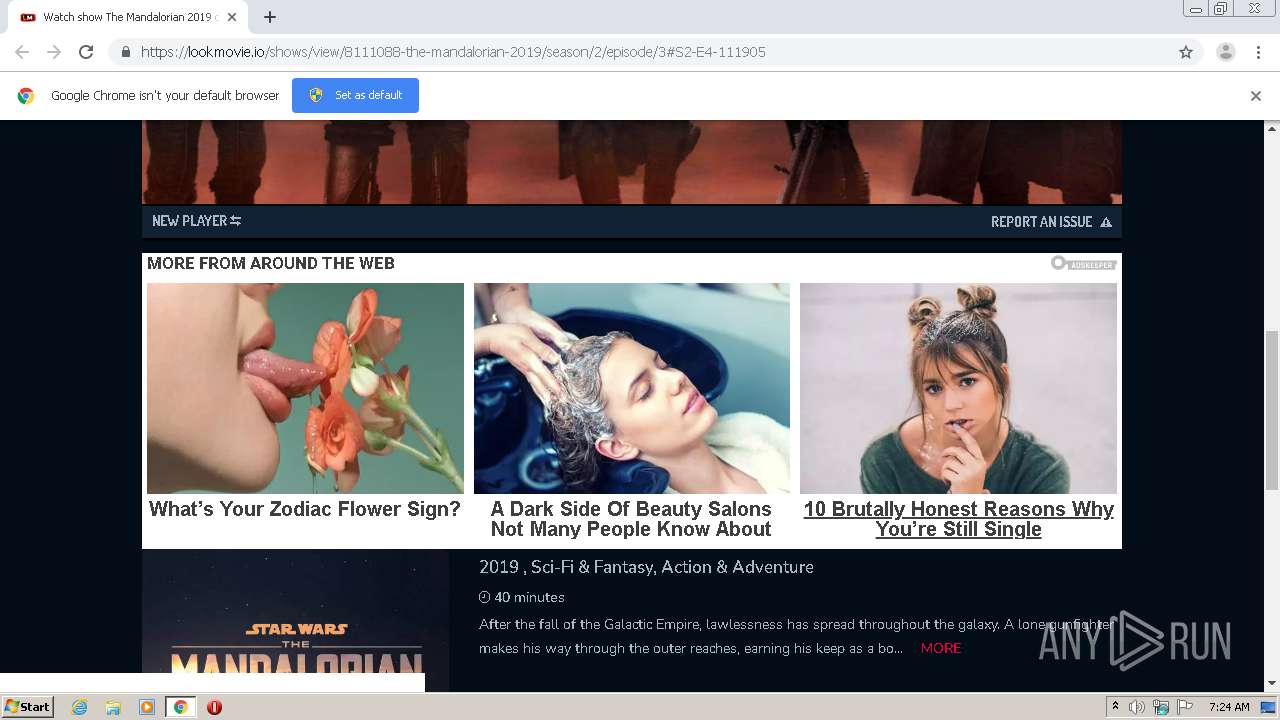Set Chrome as default browser
The image size is (1280, 720).
point(355,95)
